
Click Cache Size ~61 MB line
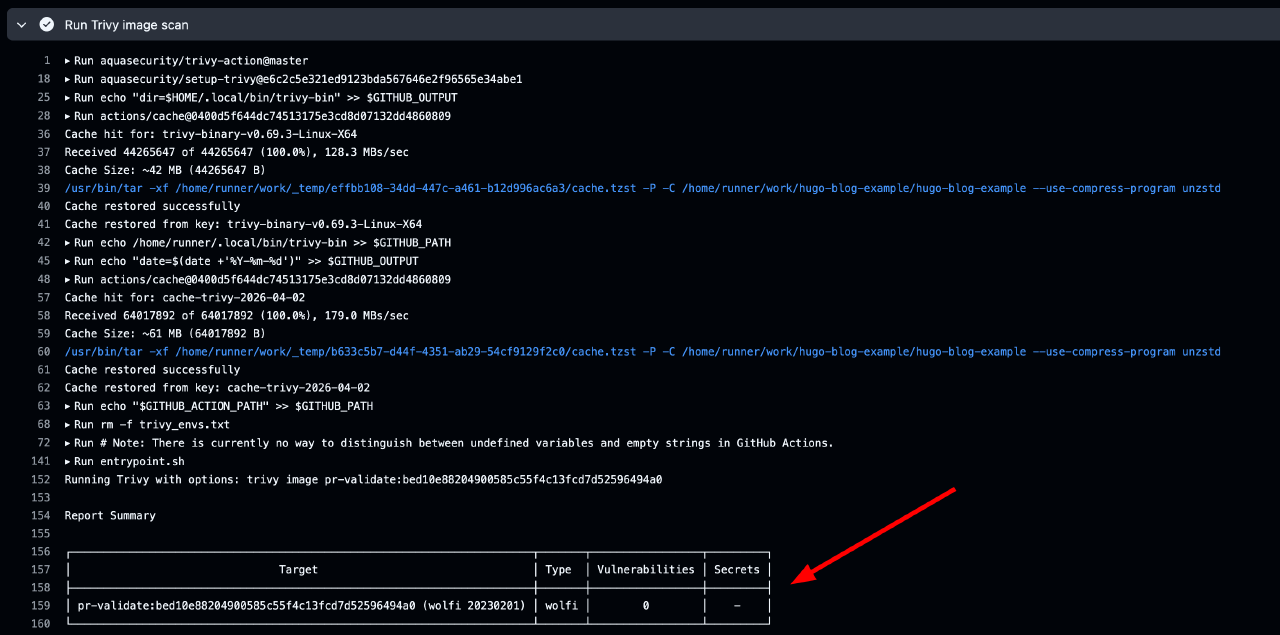click(x=165, y=333)
